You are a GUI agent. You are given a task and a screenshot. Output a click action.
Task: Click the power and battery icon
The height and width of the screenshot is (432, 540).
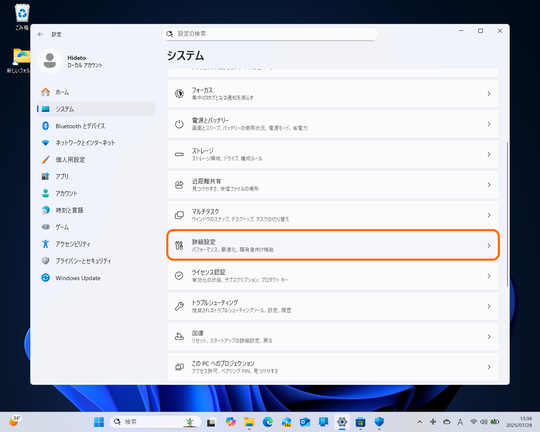click(x=179, y=124)
